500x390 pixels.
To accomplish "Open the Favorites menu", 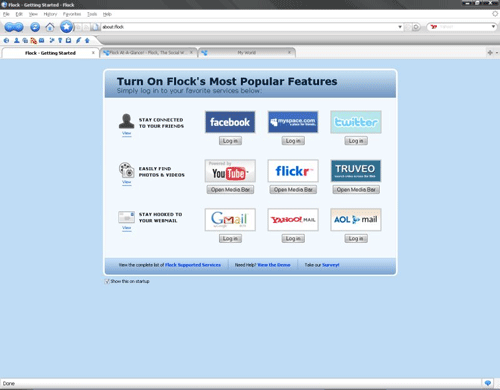I will point(72,14).
